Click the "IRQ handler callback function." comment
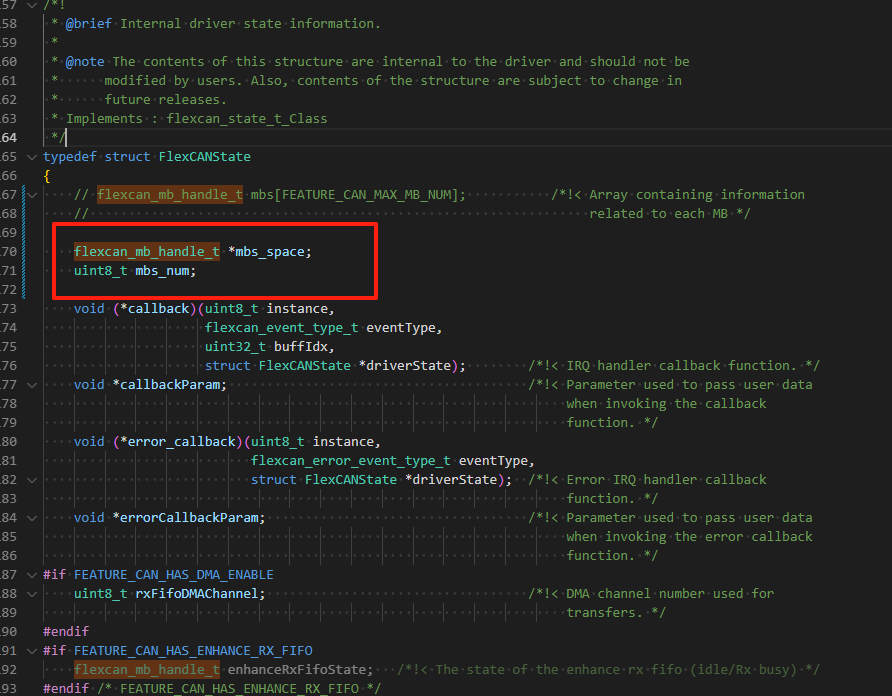Screen dimensions: 892x696 [682, 365]
